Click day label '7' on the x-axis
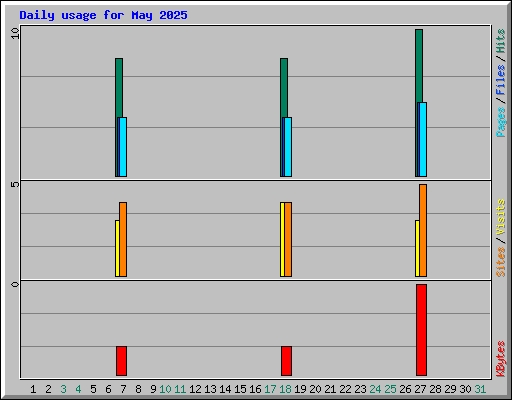 (123, 389)
